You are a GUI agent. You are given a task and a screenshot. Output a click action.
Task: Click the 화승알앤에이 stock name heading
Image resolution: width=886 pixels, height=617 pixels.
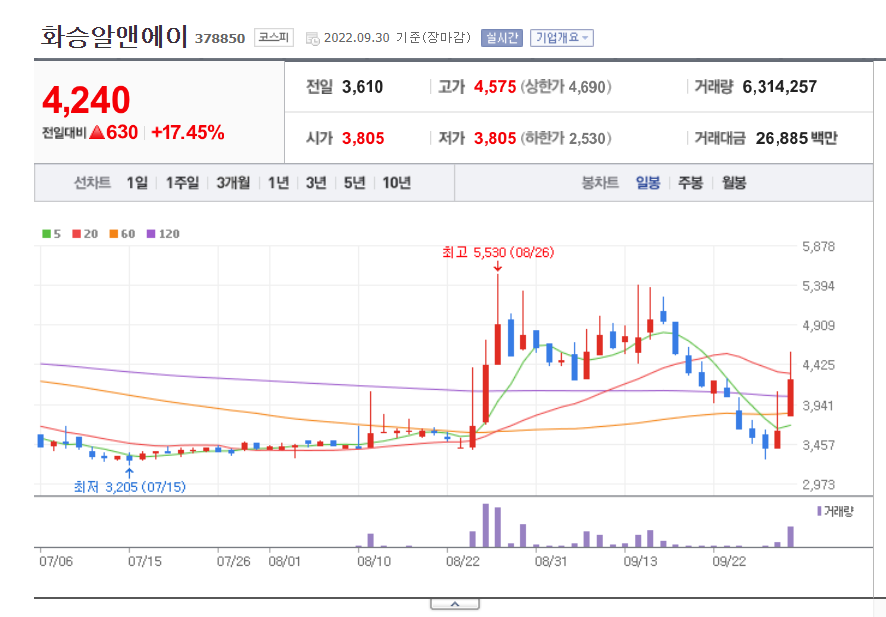click(113, 37)
